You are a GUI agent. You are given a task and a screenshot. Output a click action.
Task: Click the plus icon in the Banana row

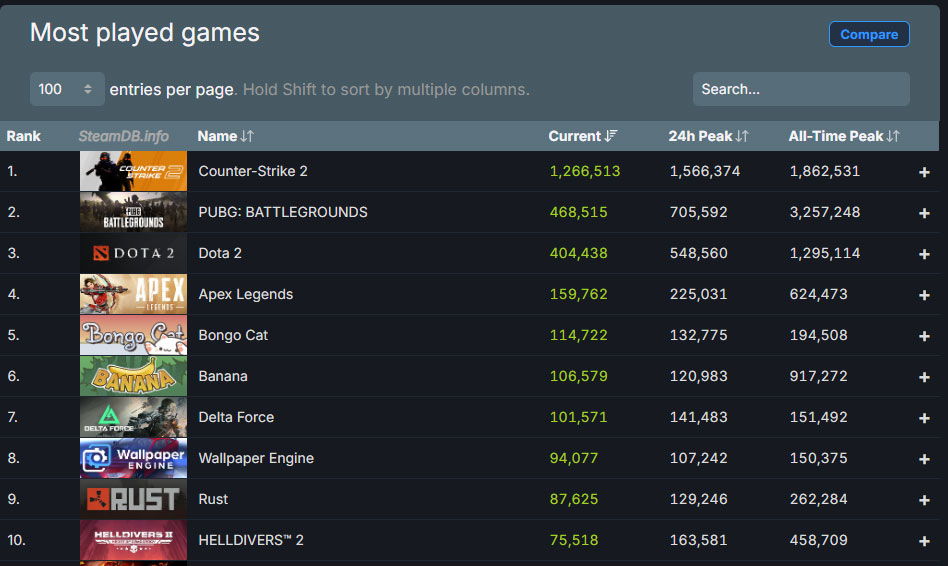[924, 377]
